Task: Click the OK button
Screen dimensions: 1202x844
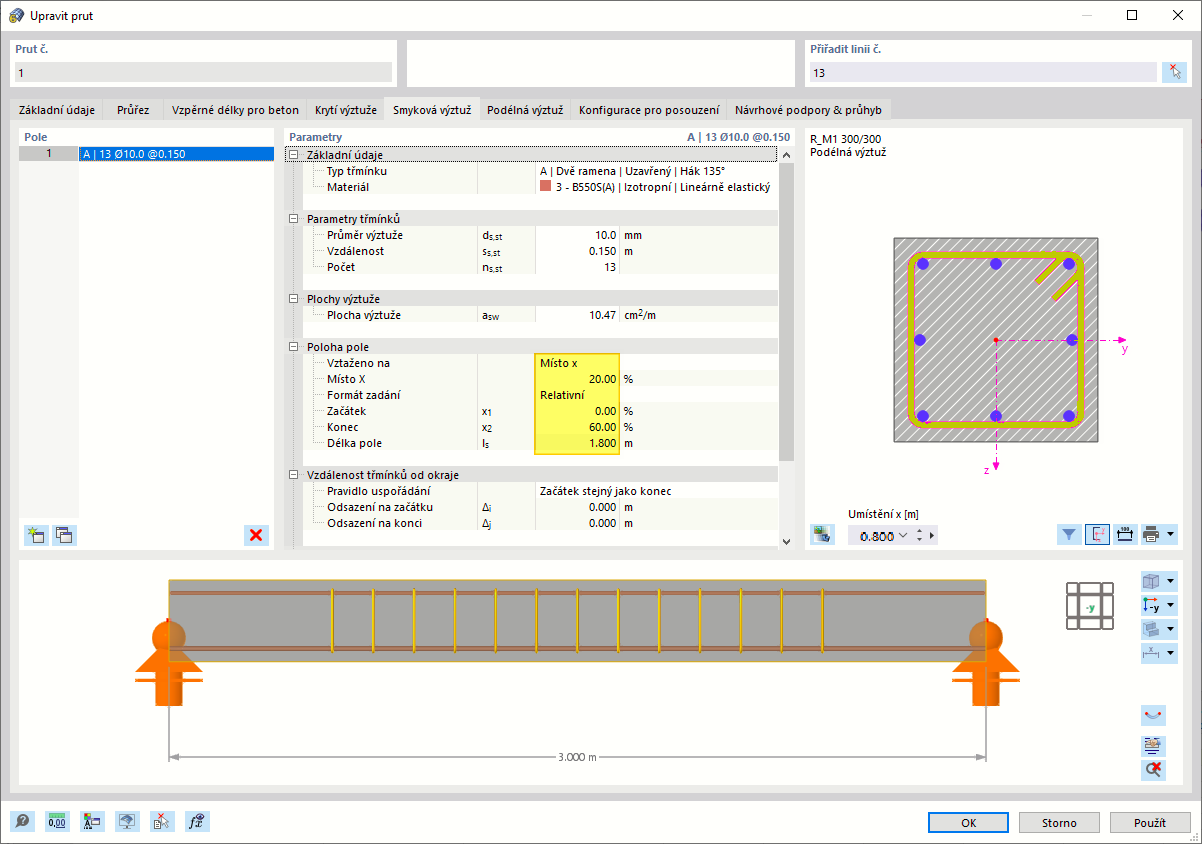Action: [x=968, y=822]
